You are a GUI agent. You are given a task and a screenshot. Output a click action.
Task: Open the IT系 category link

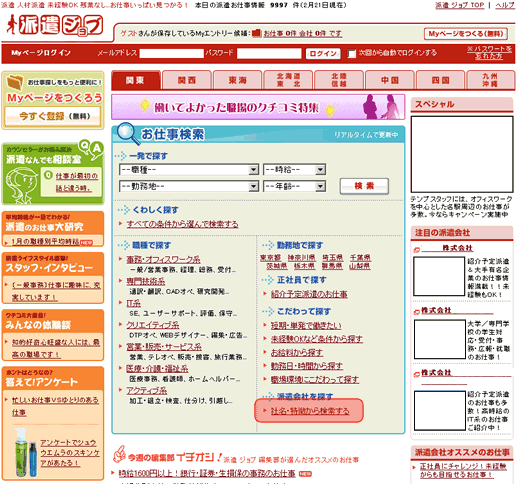(x=133, y=303)
